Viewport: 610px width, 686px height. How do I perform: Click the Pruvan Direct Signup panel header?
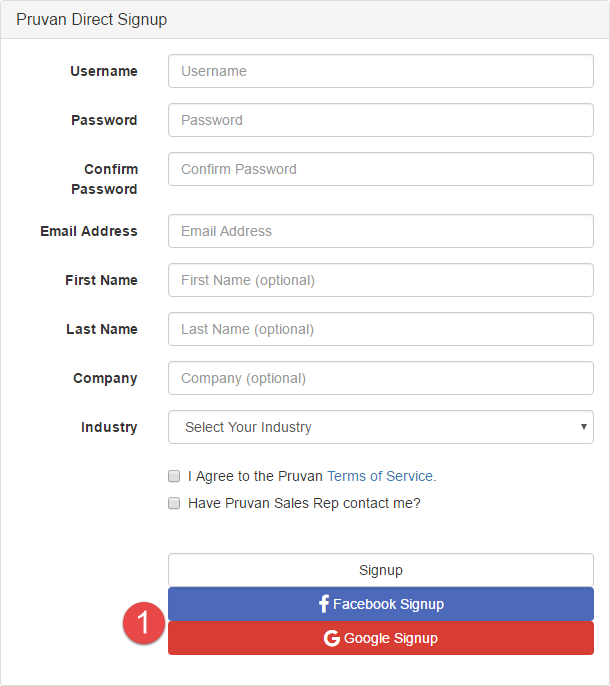pos(92,19)
